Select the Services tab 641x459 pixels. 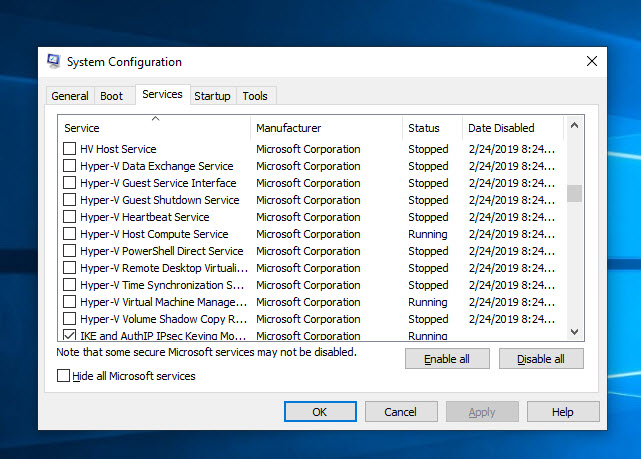click(162, 94)
